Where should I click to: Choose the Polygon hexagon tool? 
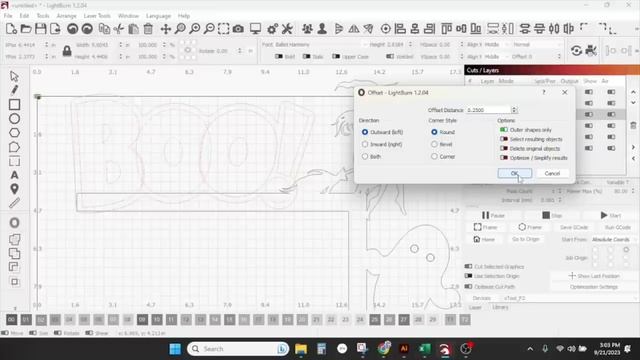tap(14, 133)
